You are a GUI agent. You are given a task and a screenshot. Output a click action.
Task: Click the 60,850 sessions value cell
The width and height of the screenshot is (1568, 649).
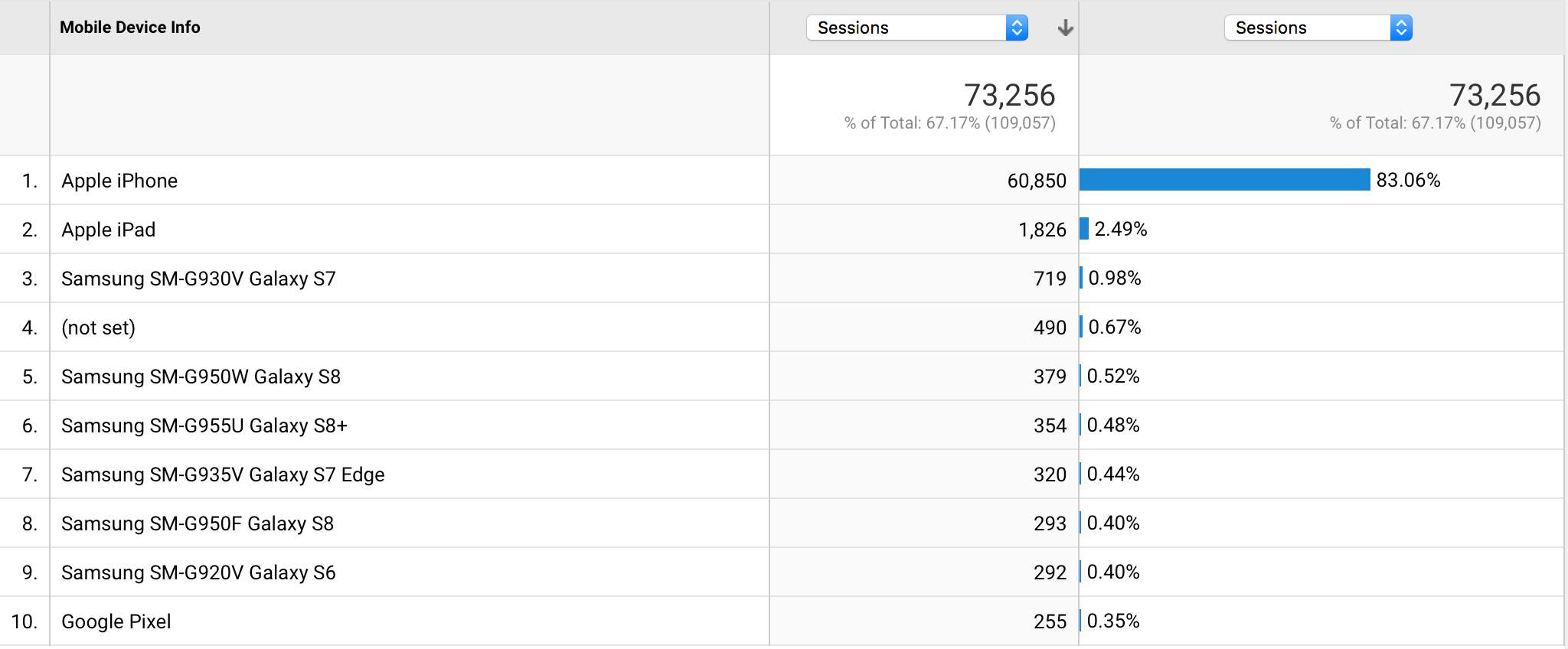click(x=1037, y=181)
